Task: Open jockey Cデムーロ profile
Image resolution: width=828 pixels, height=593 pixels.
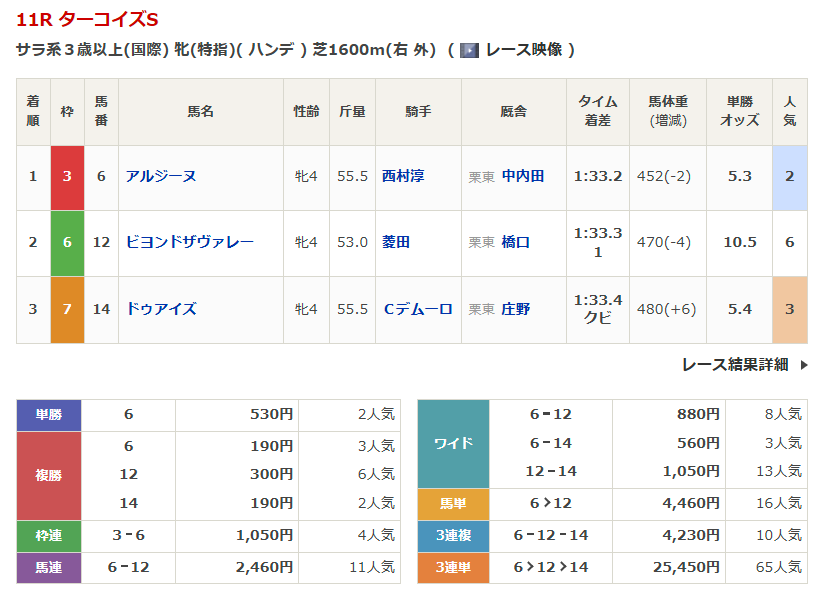Action: (x=418, y=309)
